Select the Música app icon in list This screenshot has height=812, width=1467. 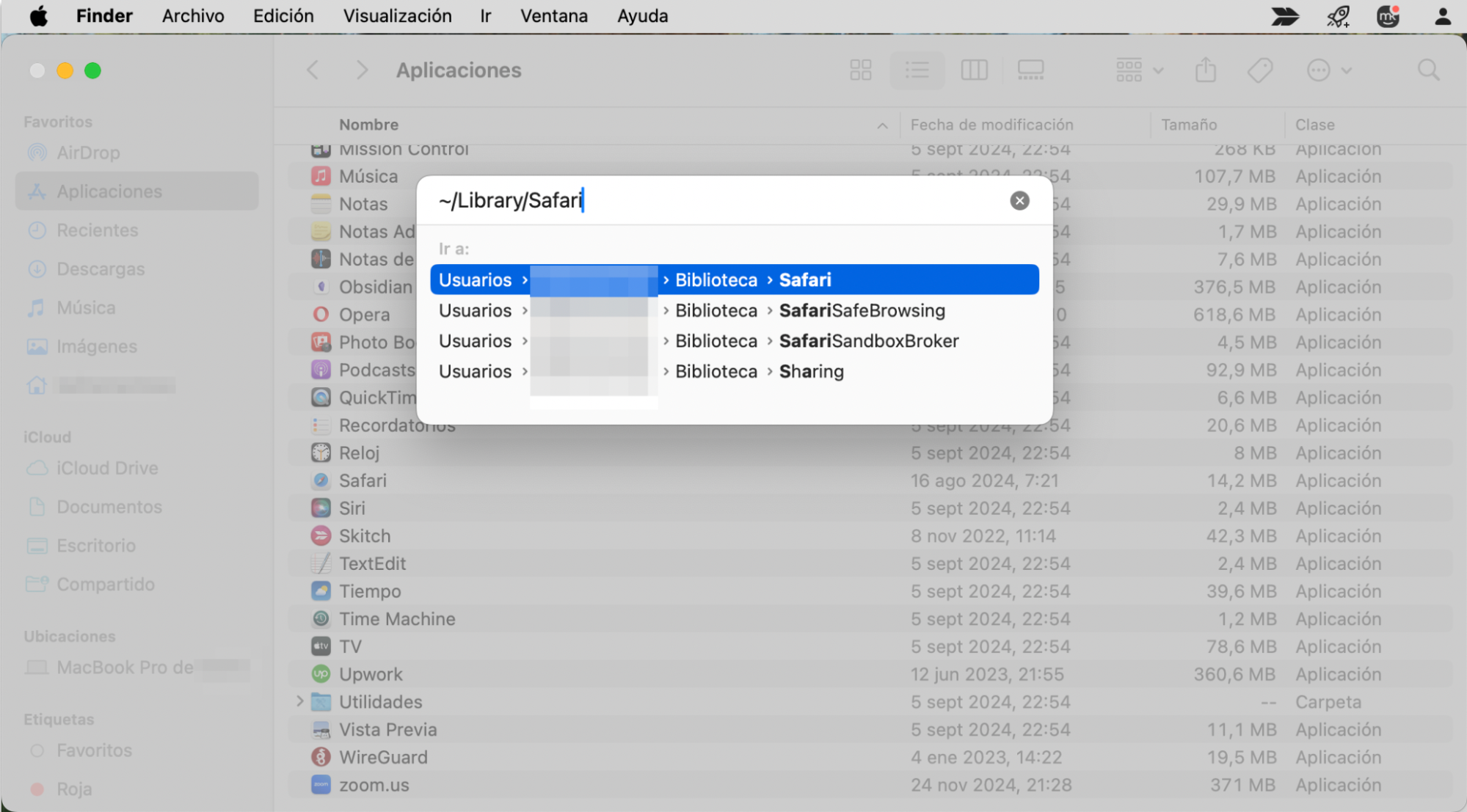[x=321, y=176]
